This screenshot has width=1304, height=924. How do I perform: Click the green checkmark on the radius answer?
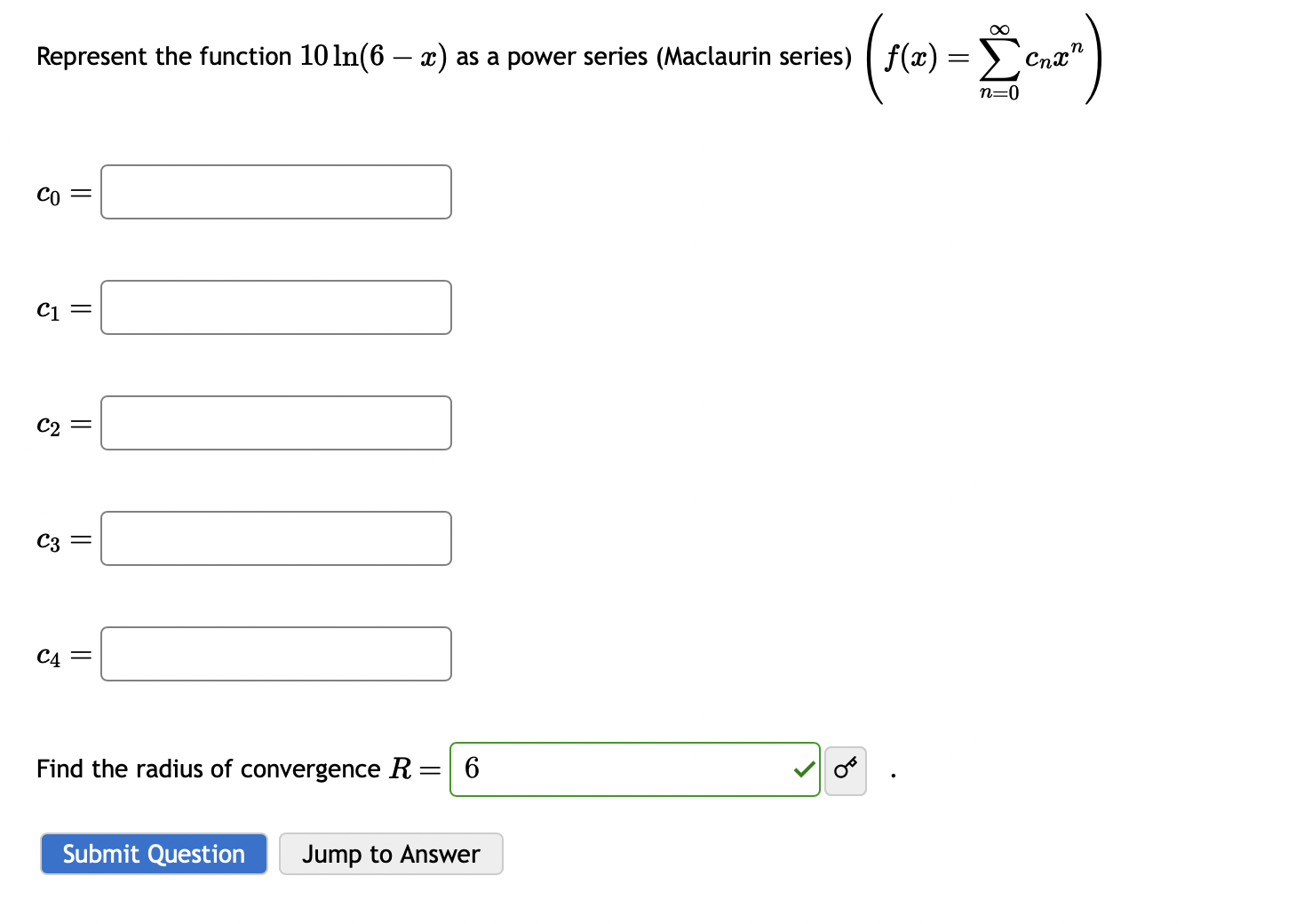coord(802,769)
